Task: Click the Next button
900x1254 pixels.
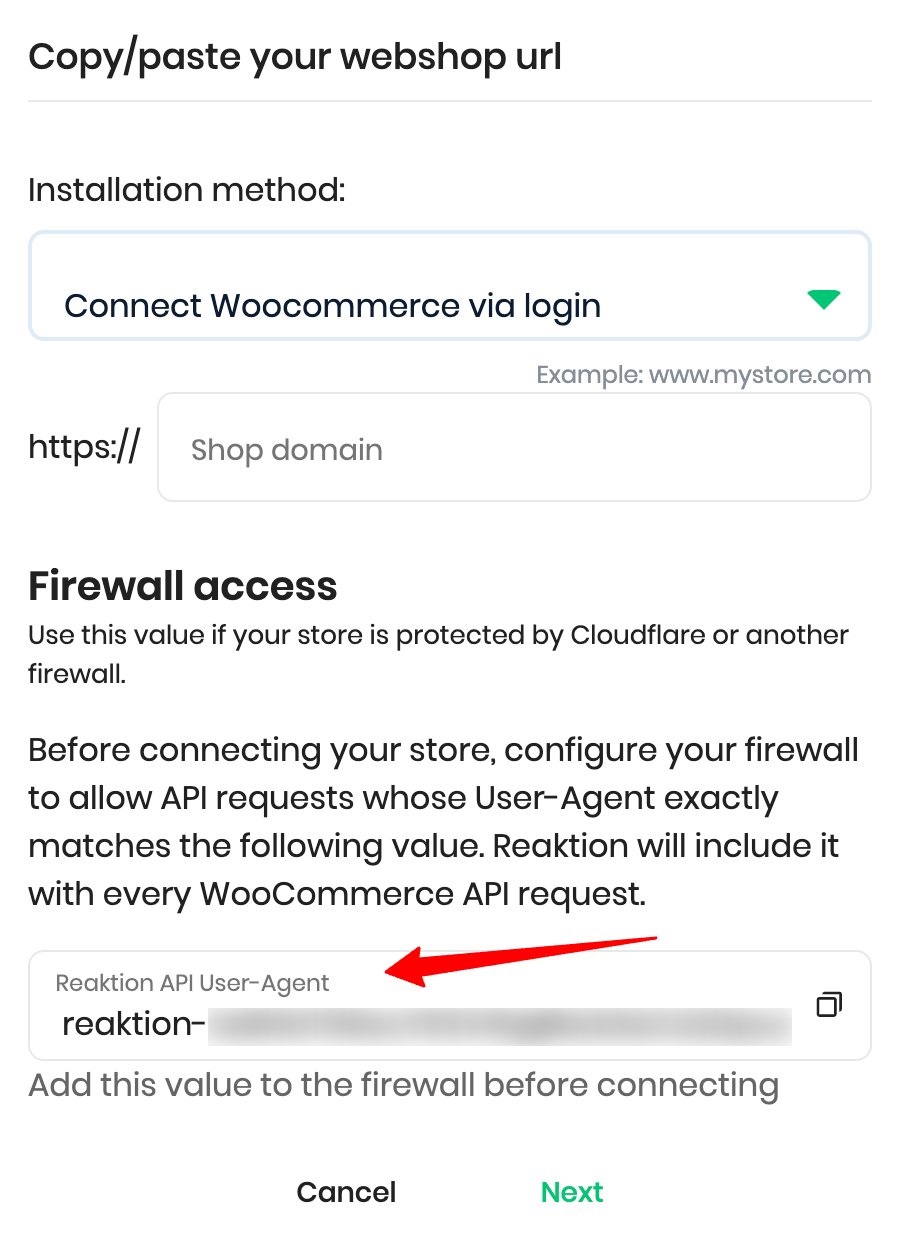Action: point(572,1192)
